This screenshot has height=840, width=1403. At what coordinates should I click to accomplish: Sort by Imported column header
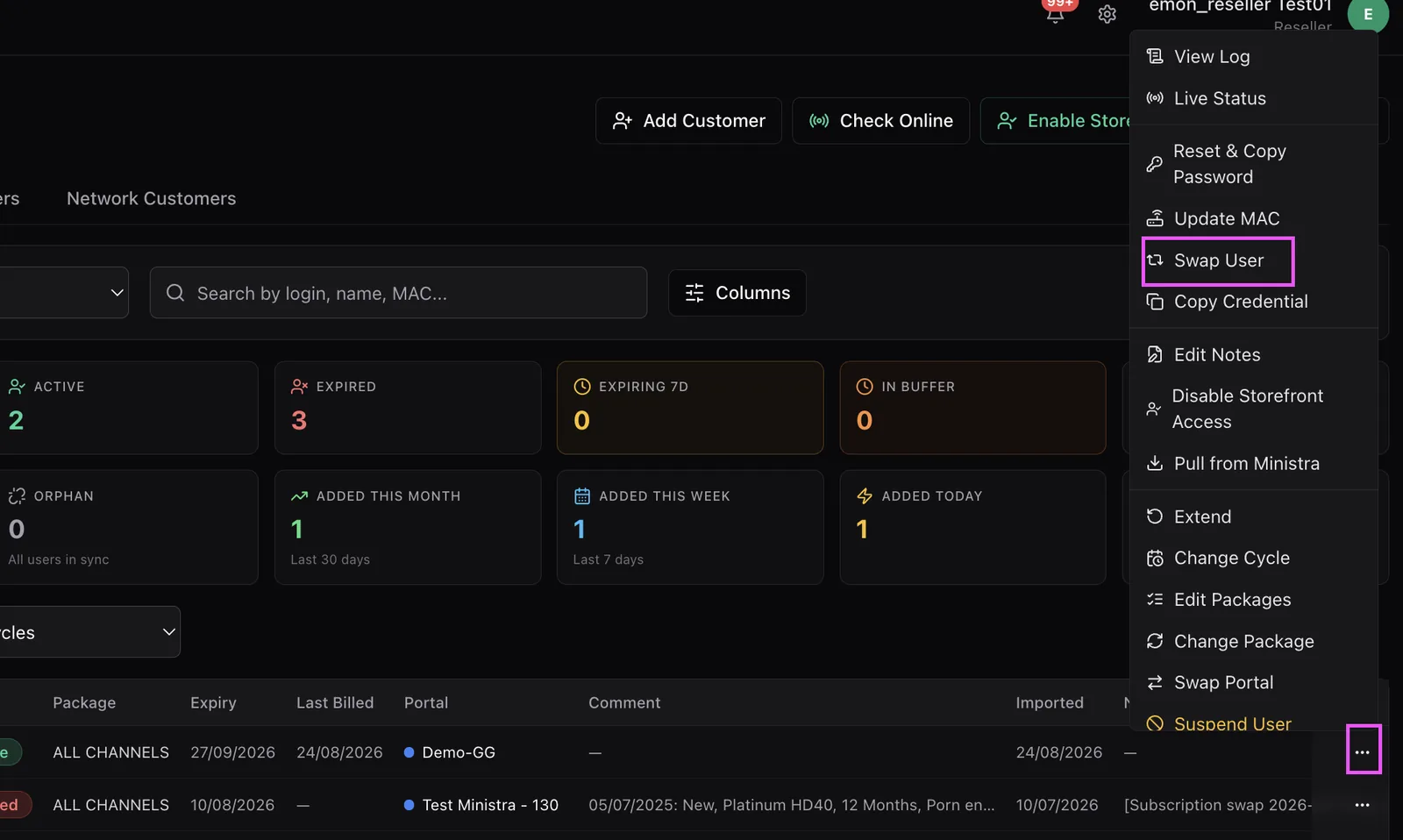[x=1050, y=702]
